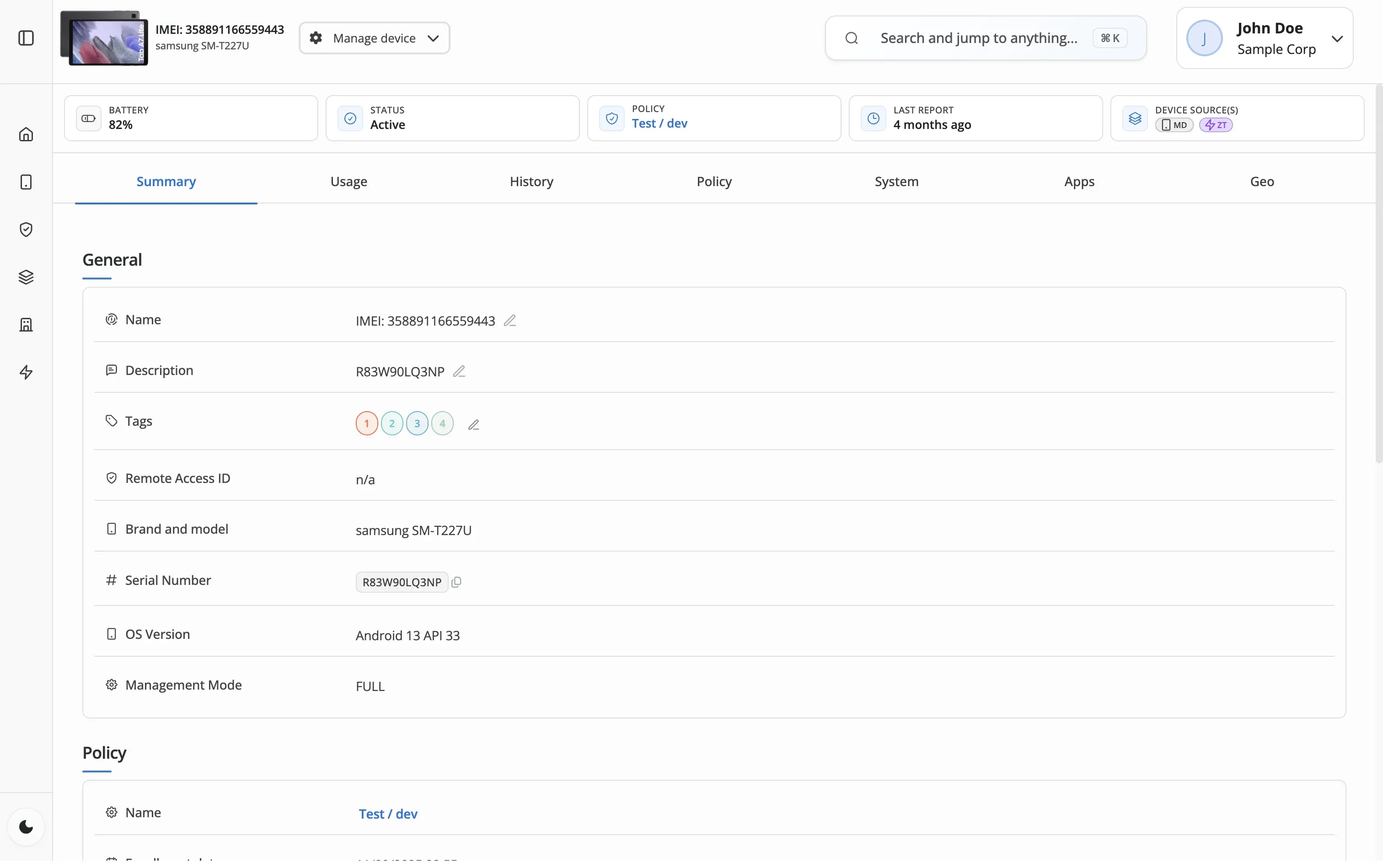Open the Manage device dropdown
This screenshot has height=868, width=1383.
[x=374, y=38]
